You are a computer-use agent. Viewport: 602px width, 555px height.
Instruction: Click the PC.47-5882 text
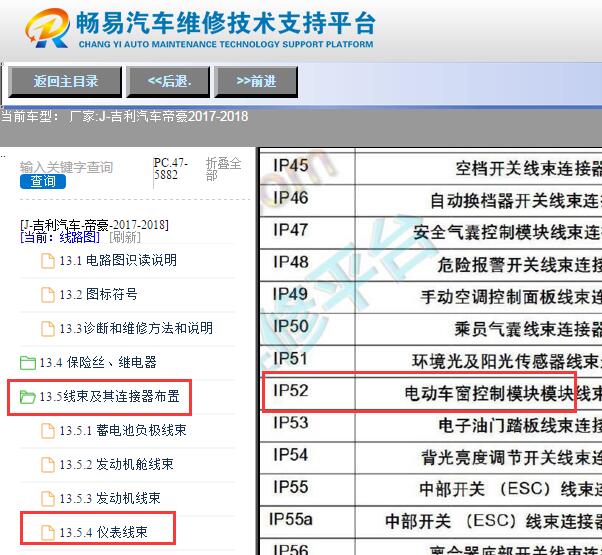170,169
